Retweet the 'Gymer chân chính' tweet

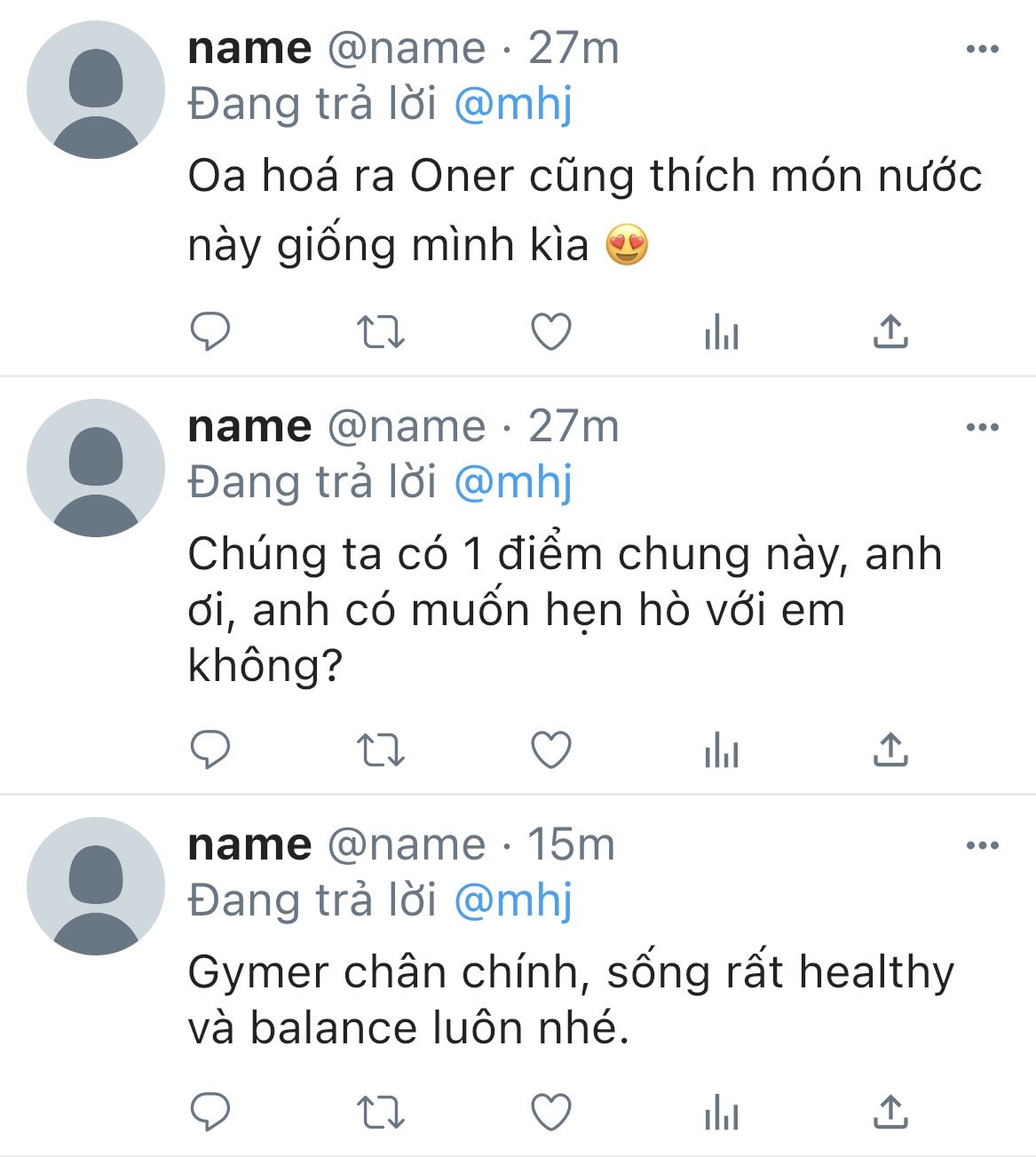380,1112
